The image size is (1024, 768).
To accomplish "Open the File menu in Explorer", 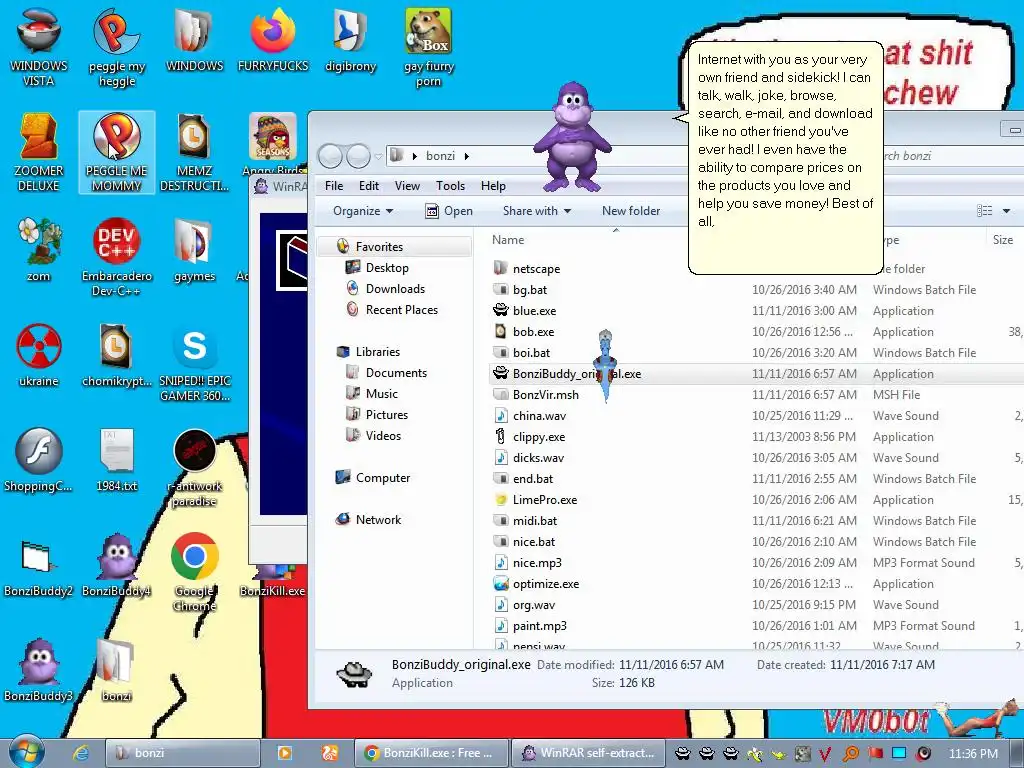I will (334, 185).
